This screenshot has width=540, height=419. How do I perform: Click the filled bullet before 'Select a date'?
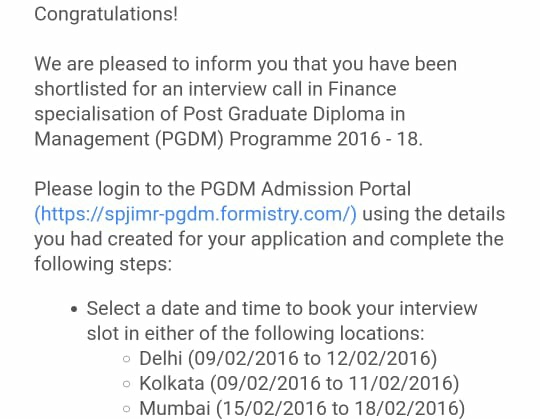point(74,309)
